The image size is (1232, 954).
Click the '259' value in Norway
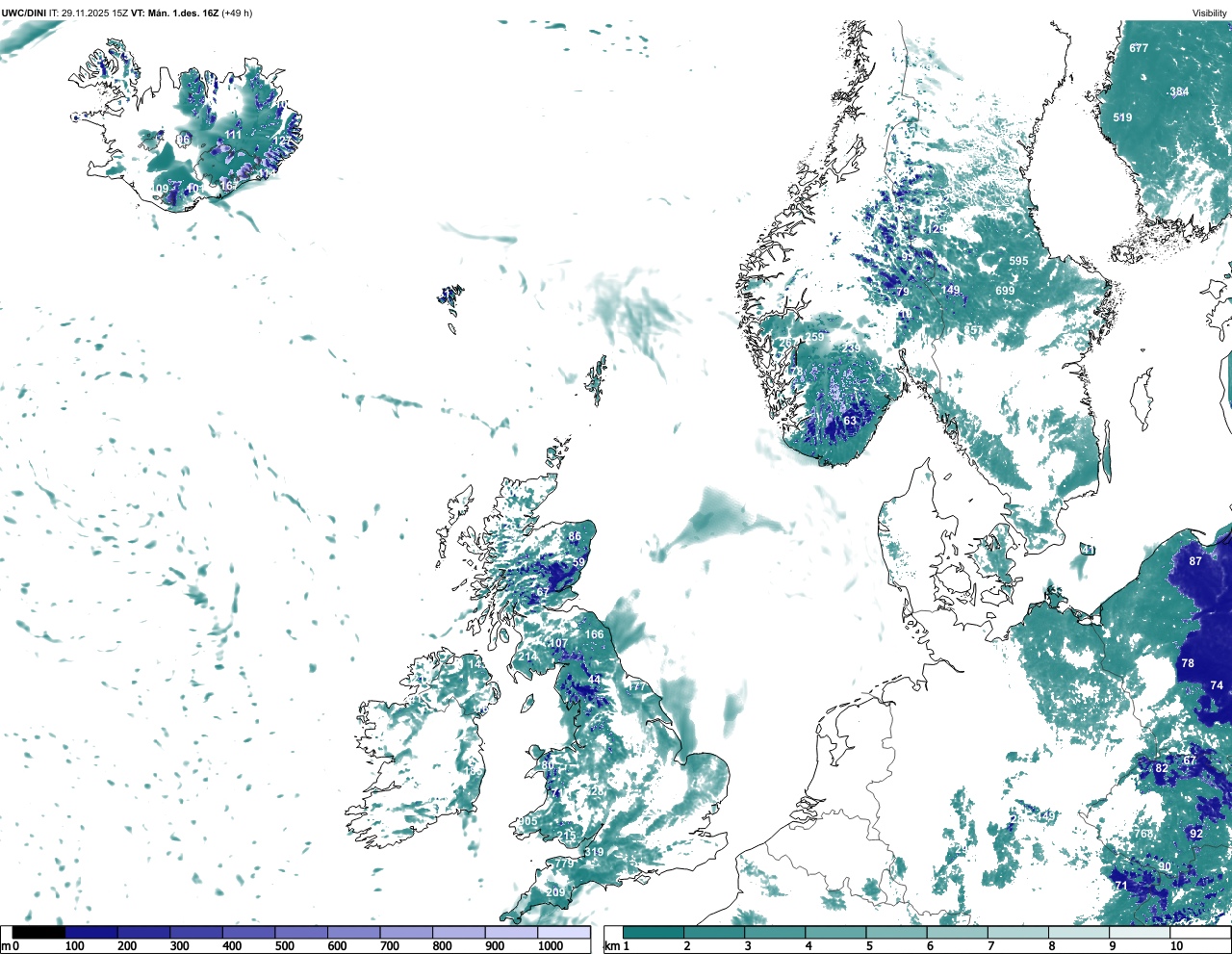(x=815, y=337)
